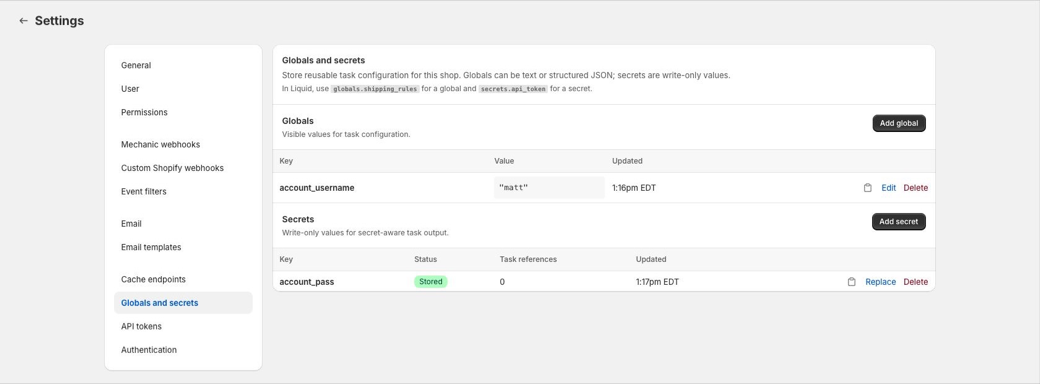Click the account_username key text
The width and height of the screenshot is (1040, 384).
coord(317,188)
